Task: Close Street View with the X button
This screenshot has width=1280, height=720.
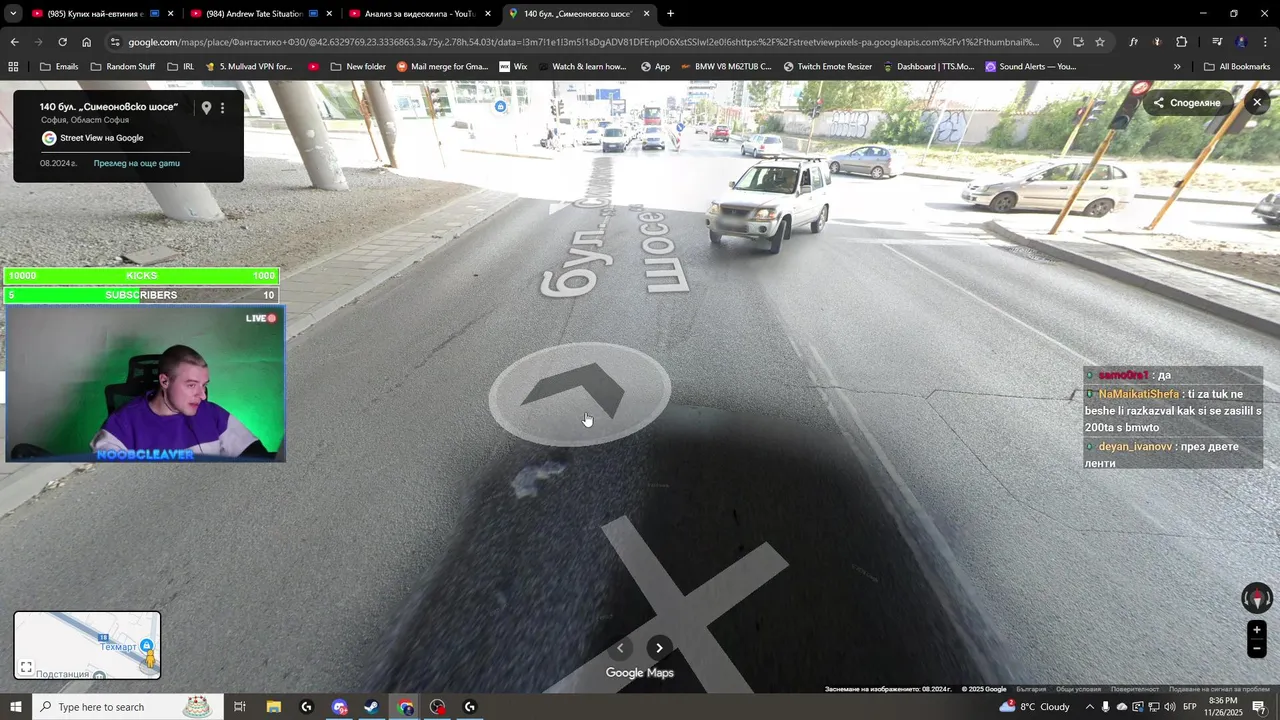Action: 1257,102
